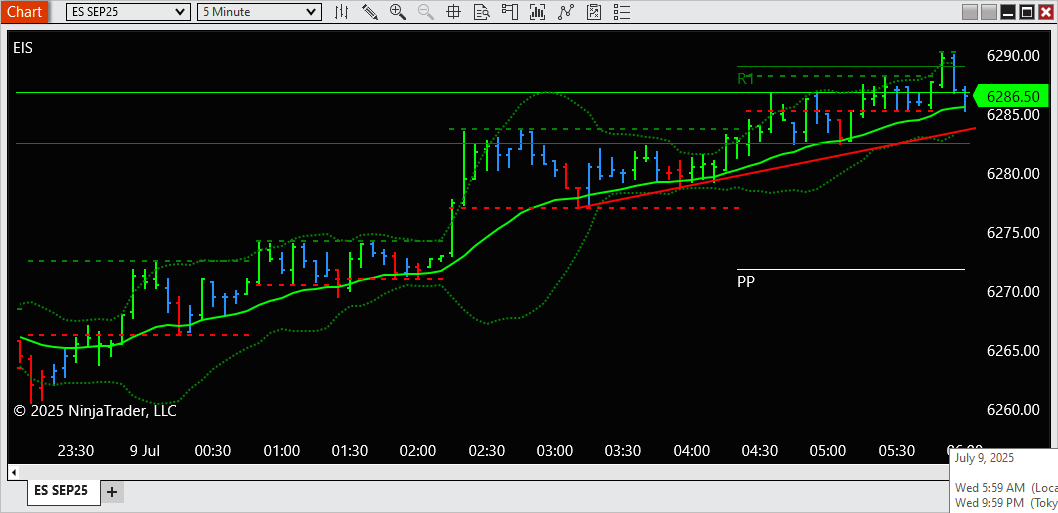Select the white PP pivot line
Screen dimensions: 1058x513
pos(851,269)
